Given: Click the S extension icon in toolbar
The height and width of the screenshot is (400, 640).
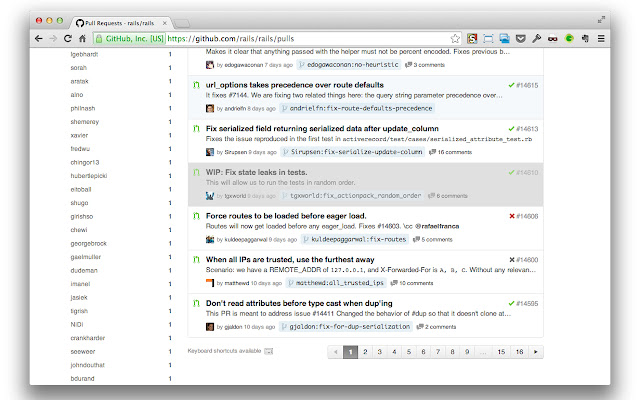Looking at the screenshot, I should point(472,38).
